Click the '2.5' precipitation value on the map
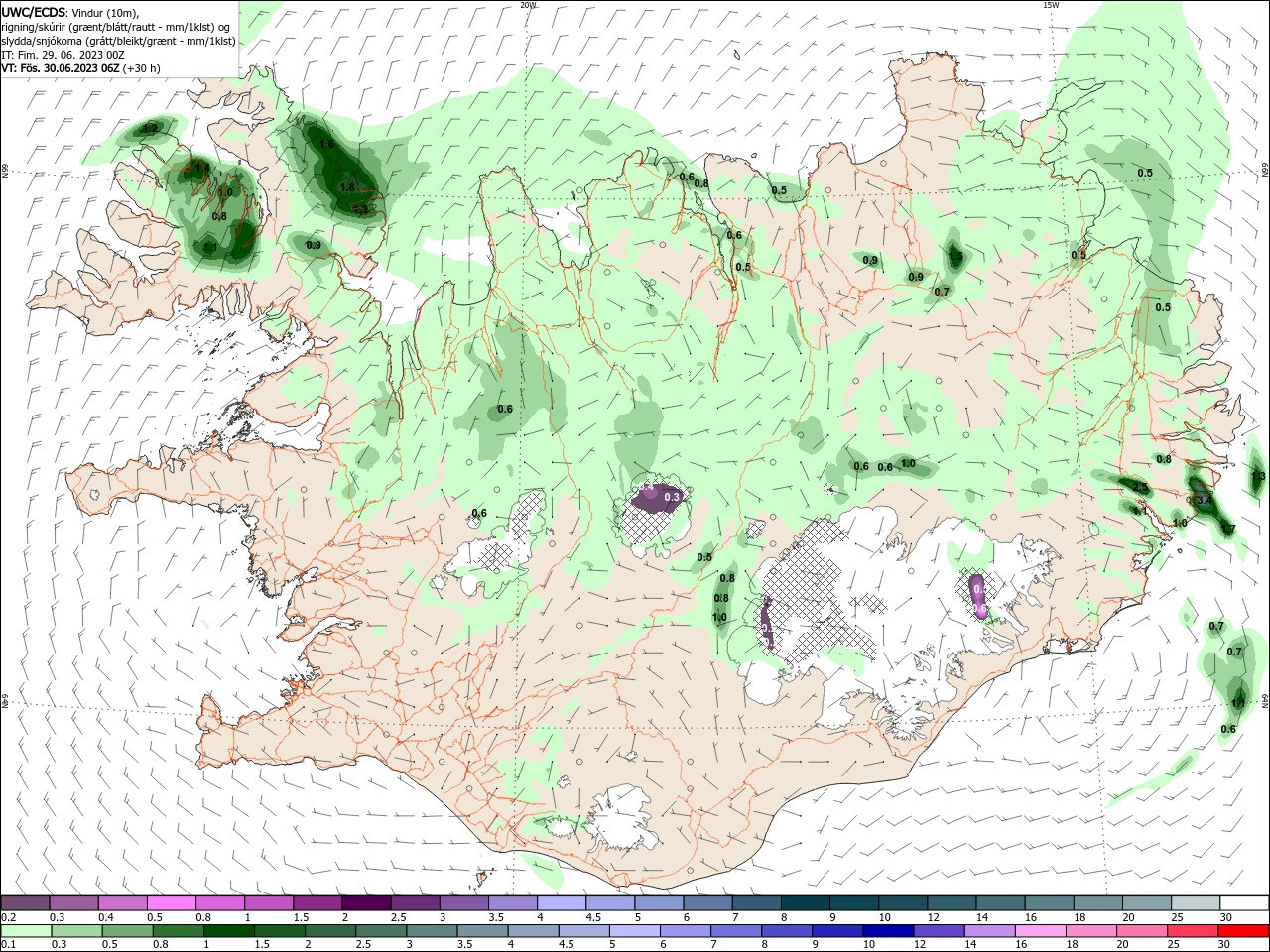Screen dimensions: 1270x952 1140,488
